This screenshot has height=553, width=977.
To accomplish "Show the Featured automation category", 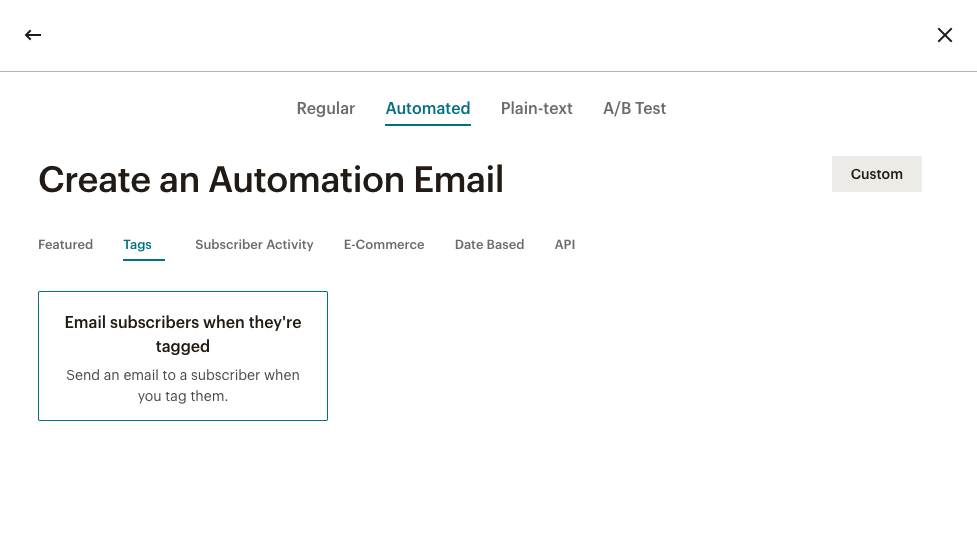I will [x=65, y=245].
